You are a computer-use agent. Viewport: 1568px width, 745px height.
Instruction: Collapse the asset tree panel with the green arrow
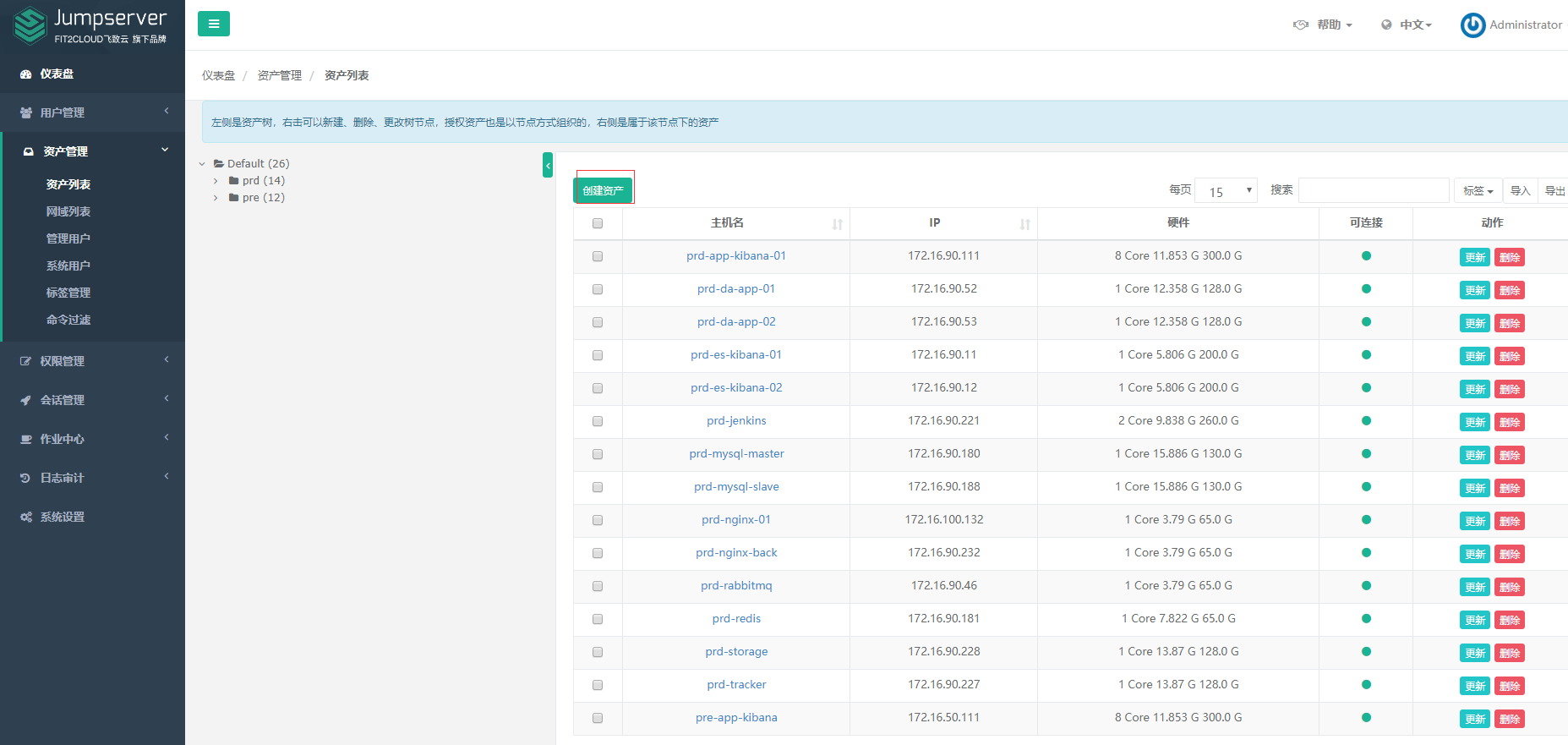point(548,165)
